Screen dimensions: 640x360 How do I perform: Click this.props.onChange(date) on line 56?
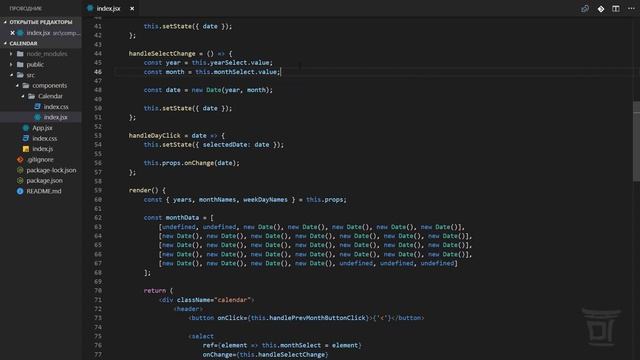coord(191,163)
